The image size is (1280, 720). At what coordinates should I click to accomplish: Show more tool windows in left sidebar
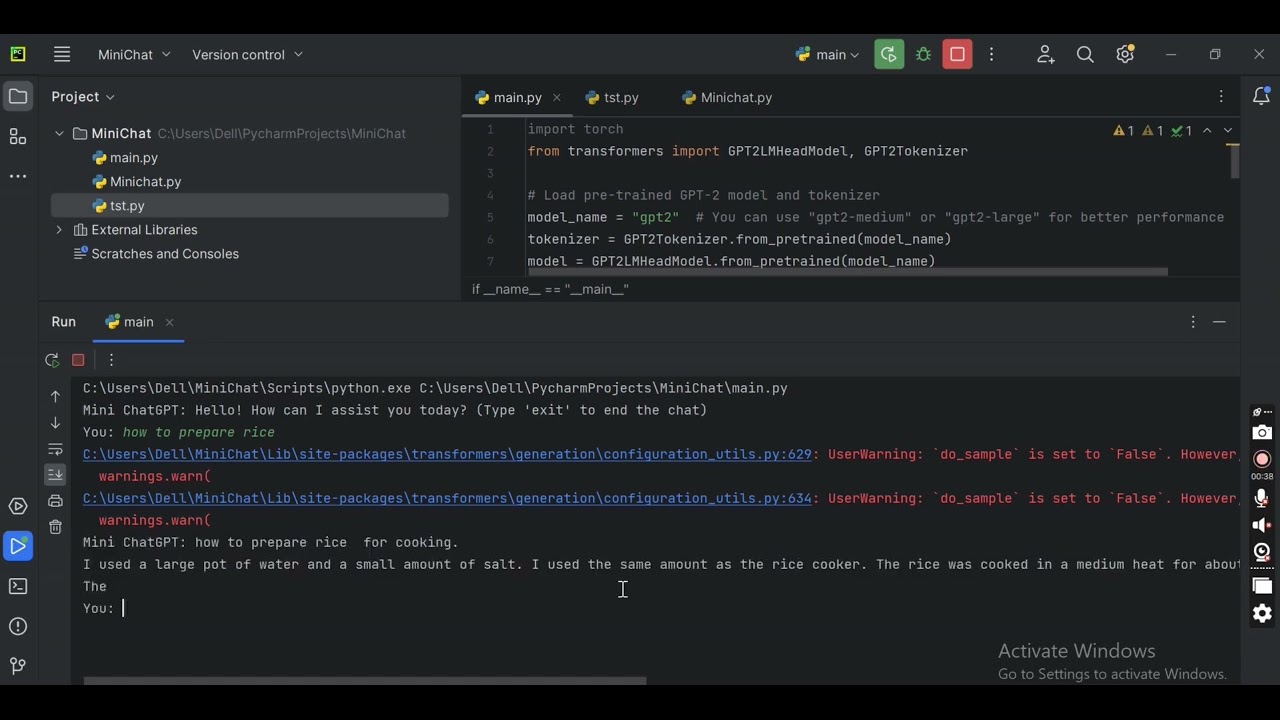(18, 176)
